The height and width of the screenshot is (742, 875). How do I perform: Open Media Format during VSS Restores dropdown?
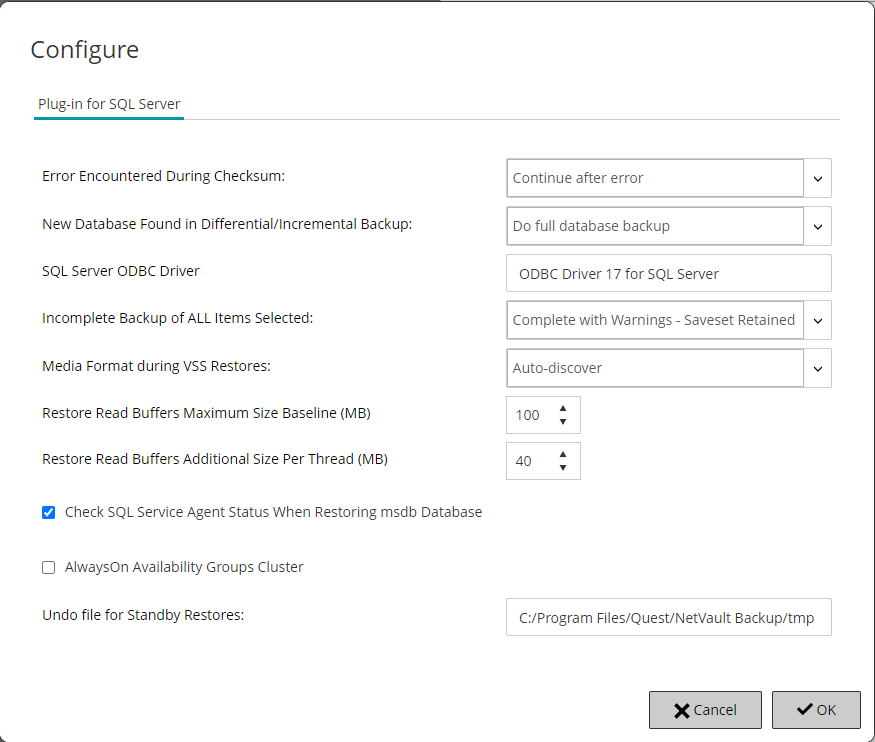817,369
